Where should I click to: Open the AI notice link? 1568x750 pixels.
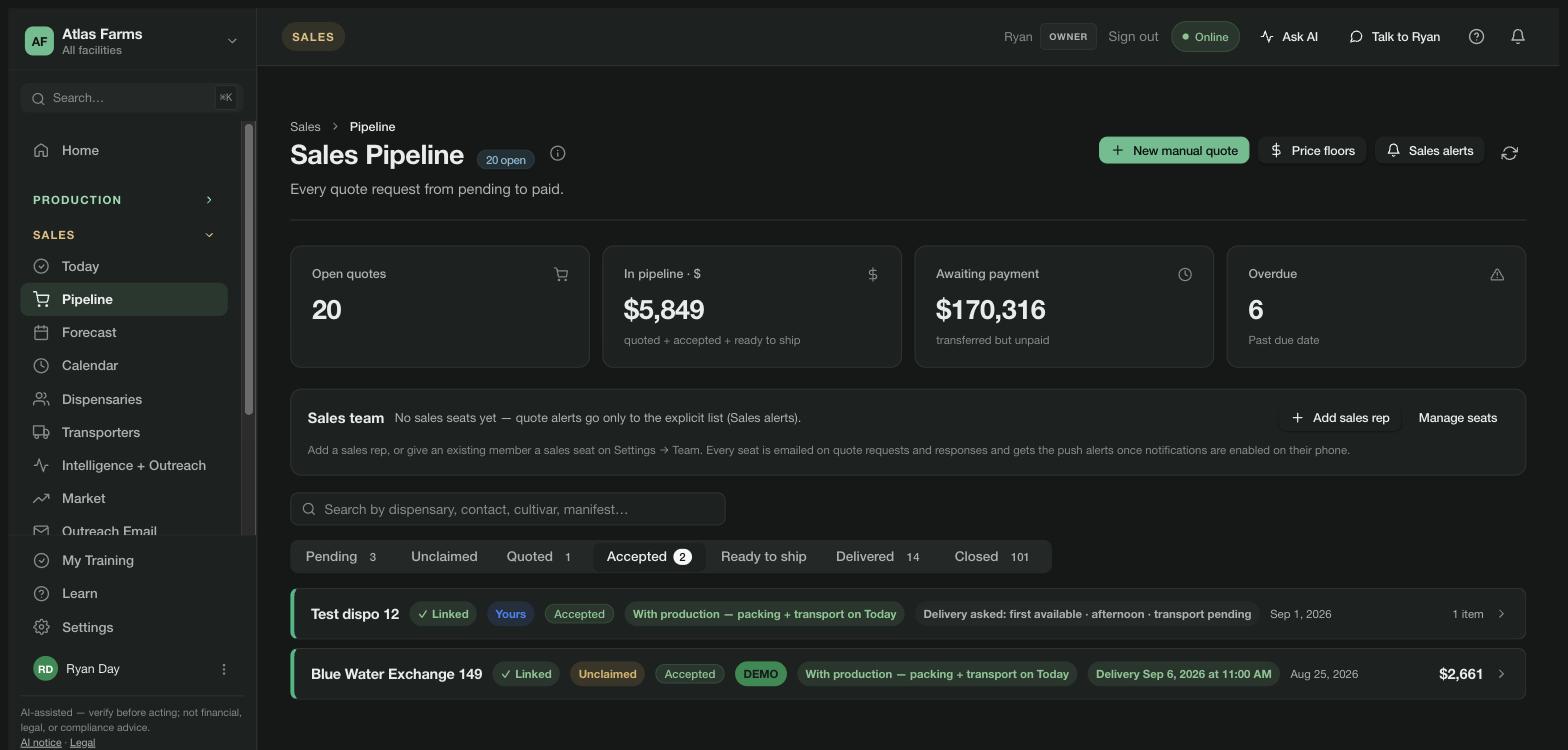(41, 742)
